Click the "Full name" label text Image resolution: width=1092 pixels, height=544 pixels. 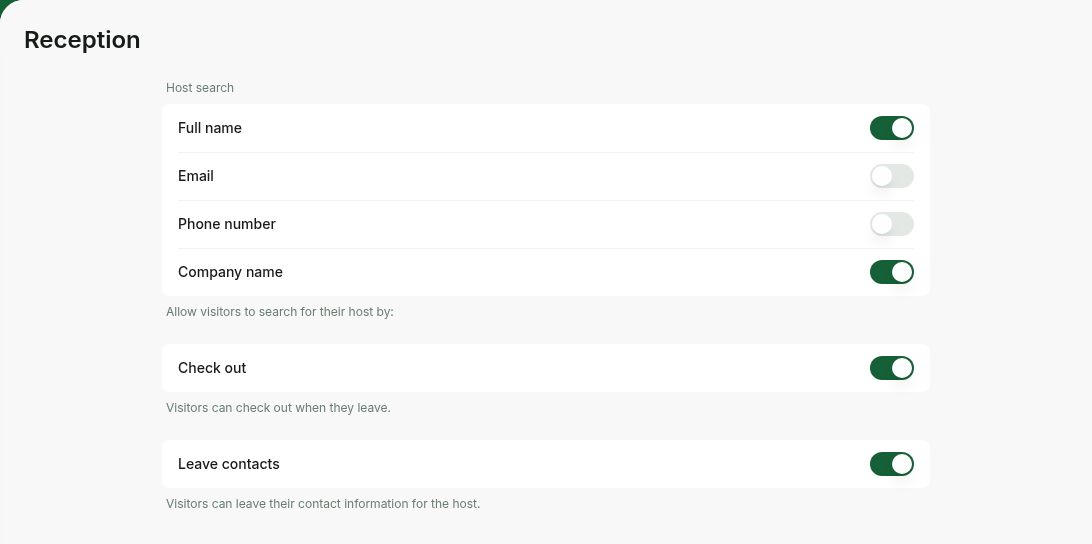point(210,128)
